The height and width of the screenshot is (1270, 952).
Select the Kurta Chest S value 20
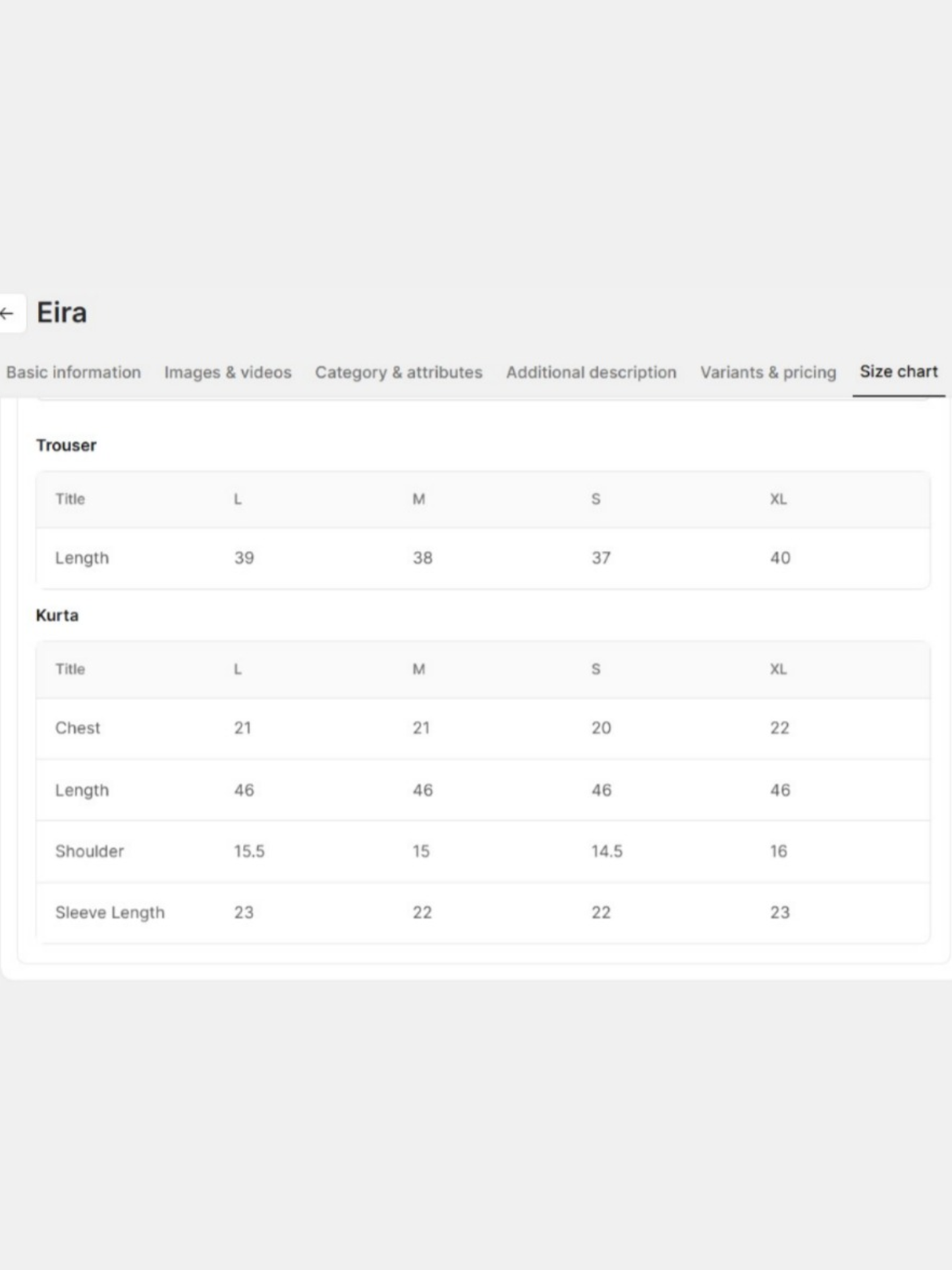[602, 728]
